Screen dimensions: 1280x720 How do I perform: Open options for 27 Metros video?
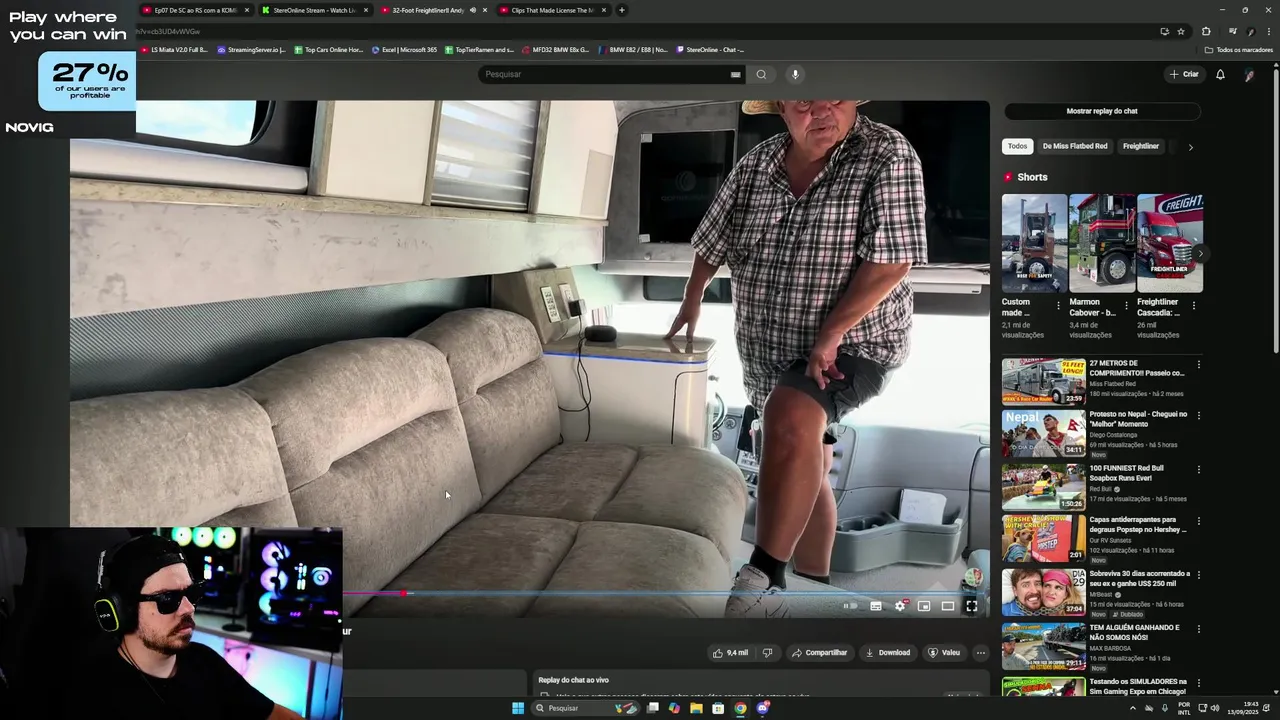click(1198, 365)
